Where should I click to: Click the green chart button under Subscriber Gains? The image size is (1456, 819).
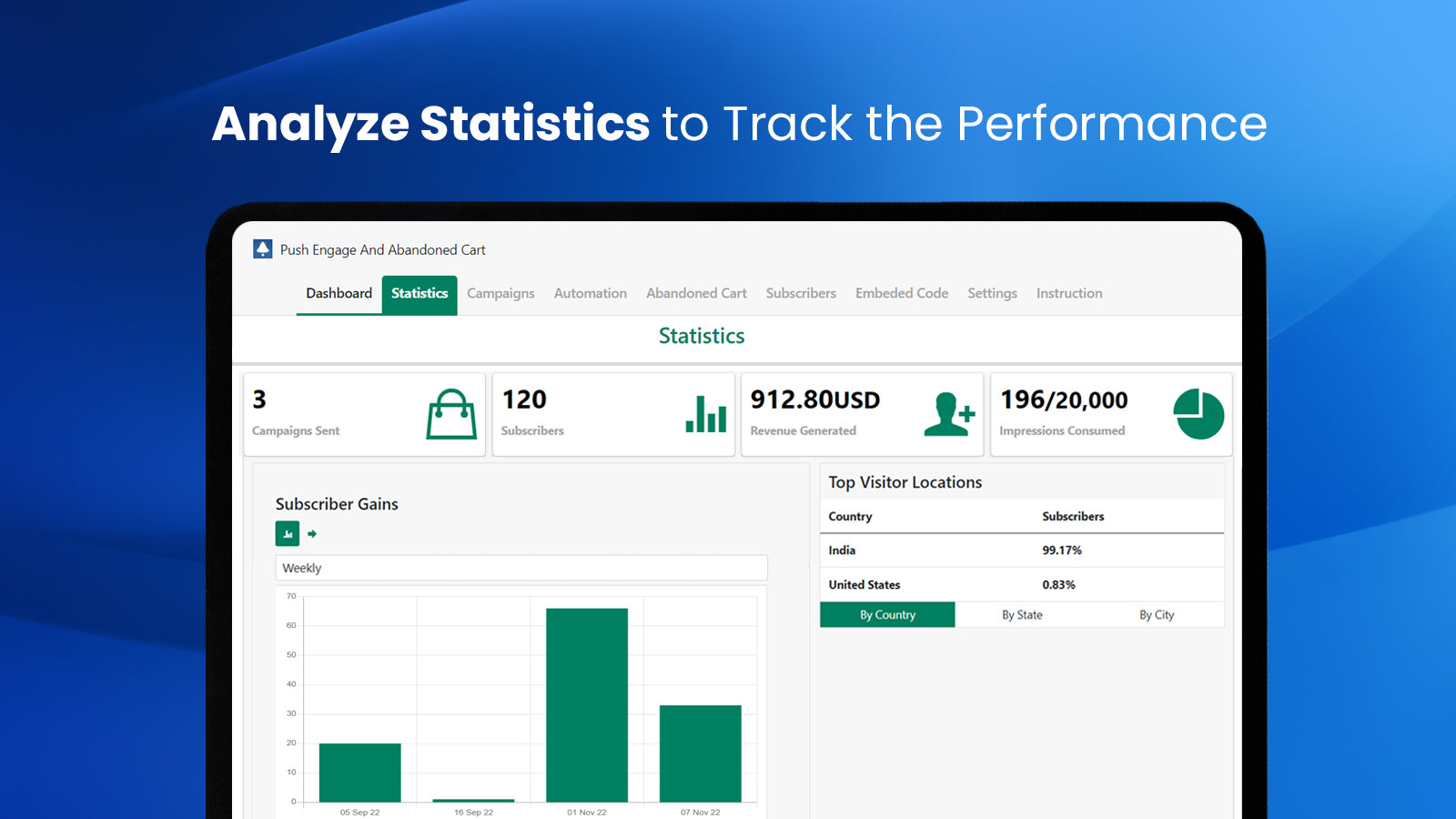(288, 534)
